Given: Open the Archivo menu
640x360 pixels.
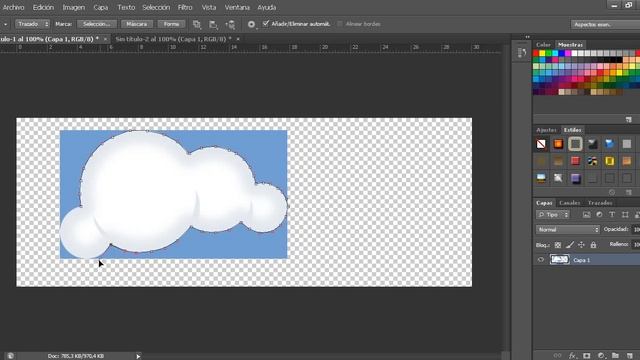Looking at the screenshot, I should point(13,7).
